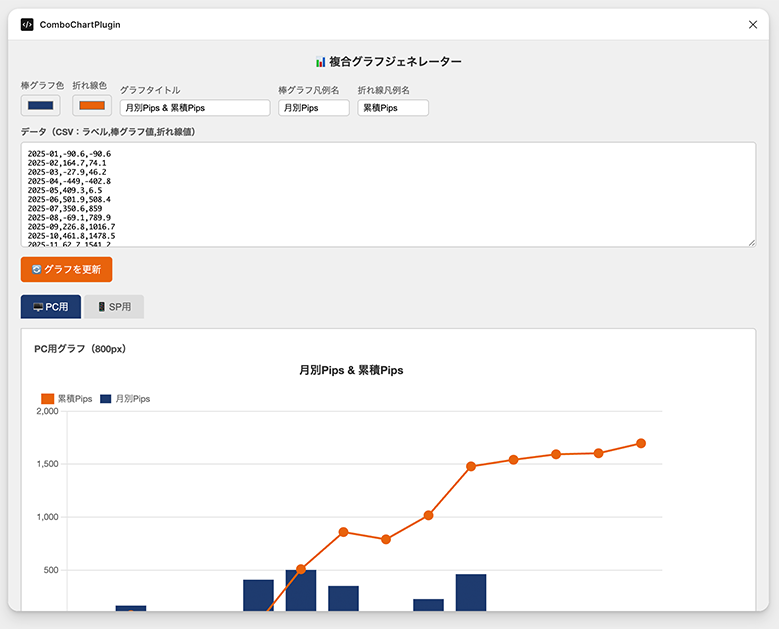This screenshot has width=779, height=629.
Task: Click the ComboChartPlugin code icon
Action: click(x=27, y=24)
